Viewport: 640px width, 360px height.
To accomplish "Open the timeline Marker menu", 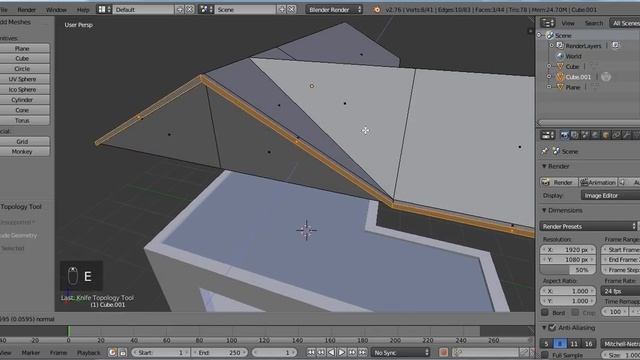I will 31,353.
